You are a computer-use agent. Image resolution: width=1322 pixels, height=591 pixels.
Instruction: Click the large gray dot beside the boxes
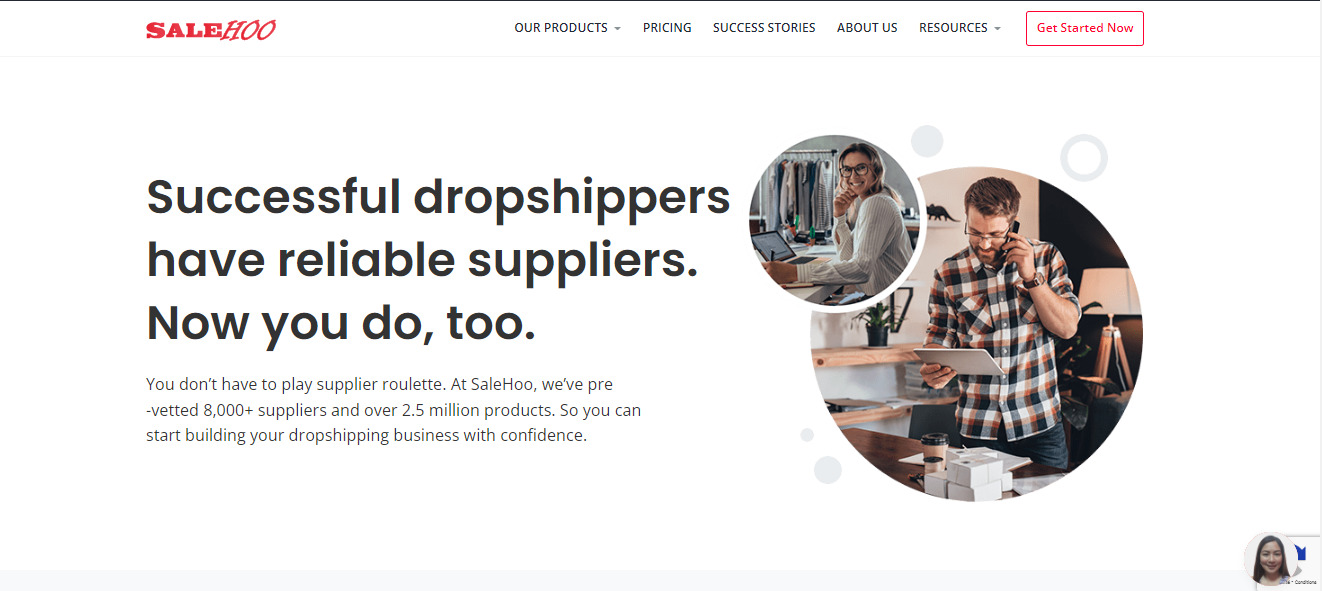828,469
